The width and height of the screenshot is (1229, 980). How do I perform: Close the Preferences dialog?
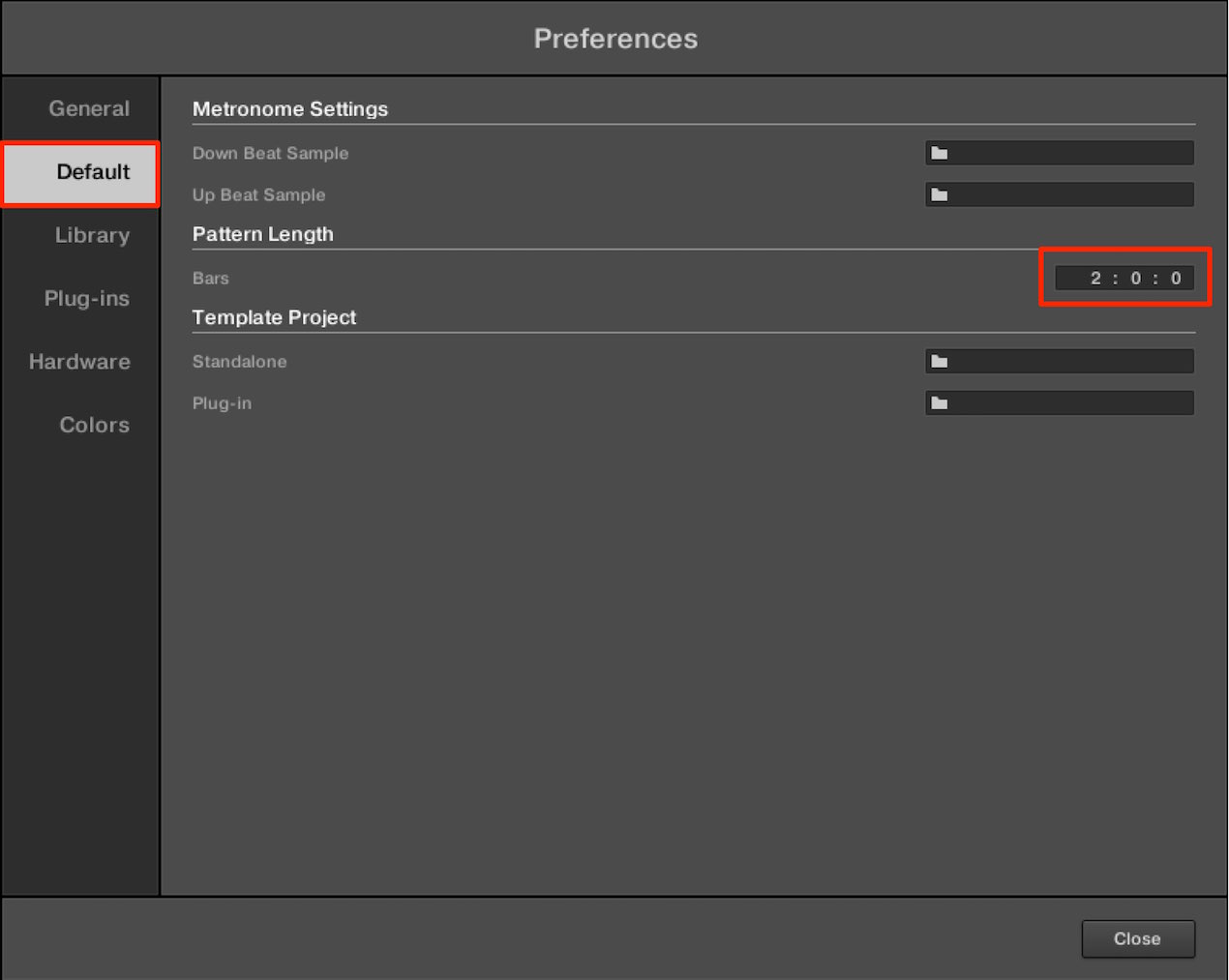(x=1138, y=938)
